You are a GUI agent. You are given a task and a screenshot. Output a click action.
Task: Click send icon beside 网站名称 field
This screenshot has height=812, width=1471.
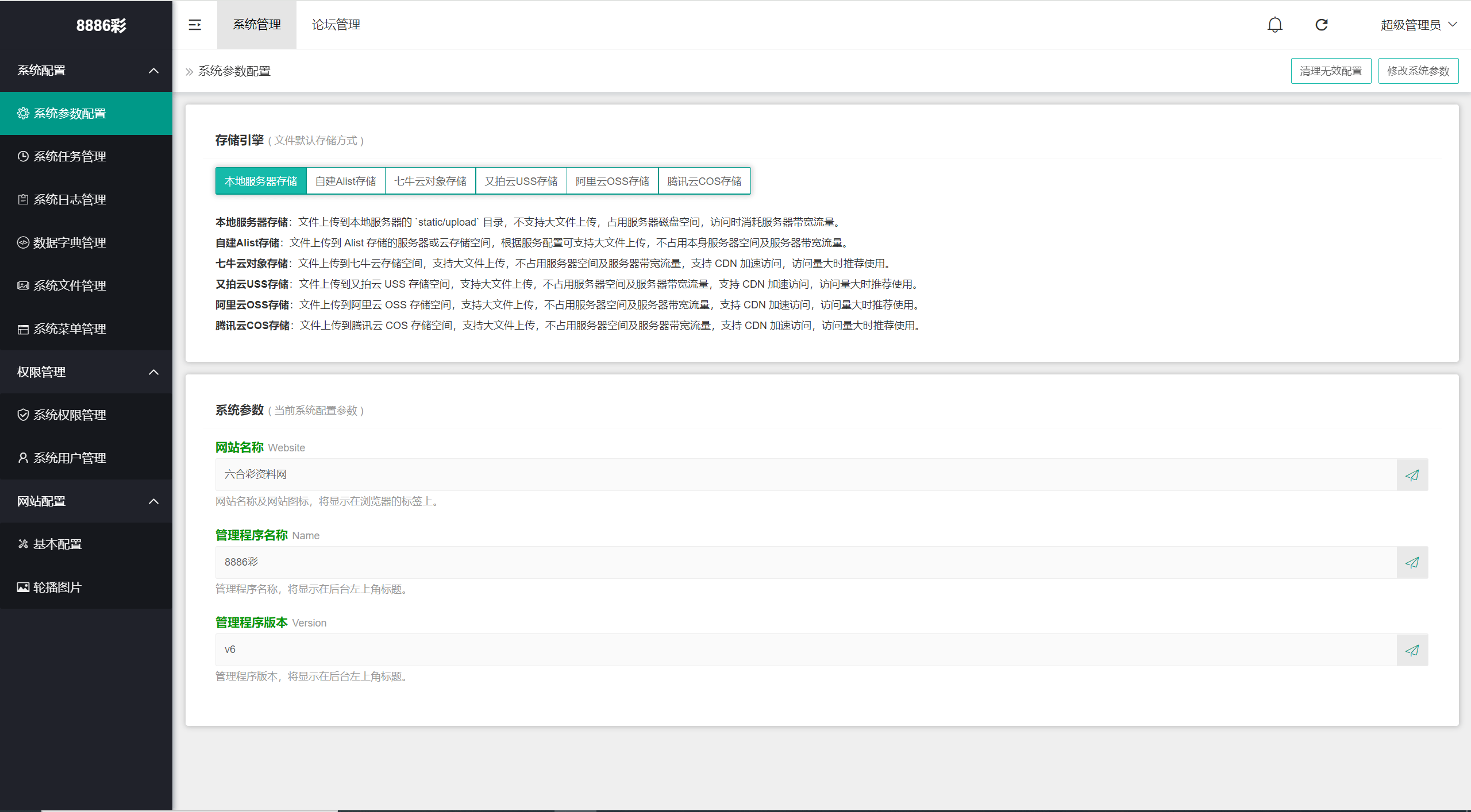(1412, 475)
